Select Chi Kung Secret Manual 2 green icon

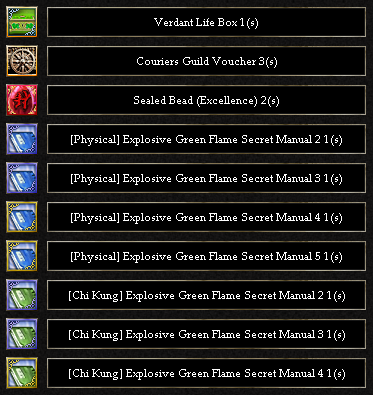tap(22, 295)
